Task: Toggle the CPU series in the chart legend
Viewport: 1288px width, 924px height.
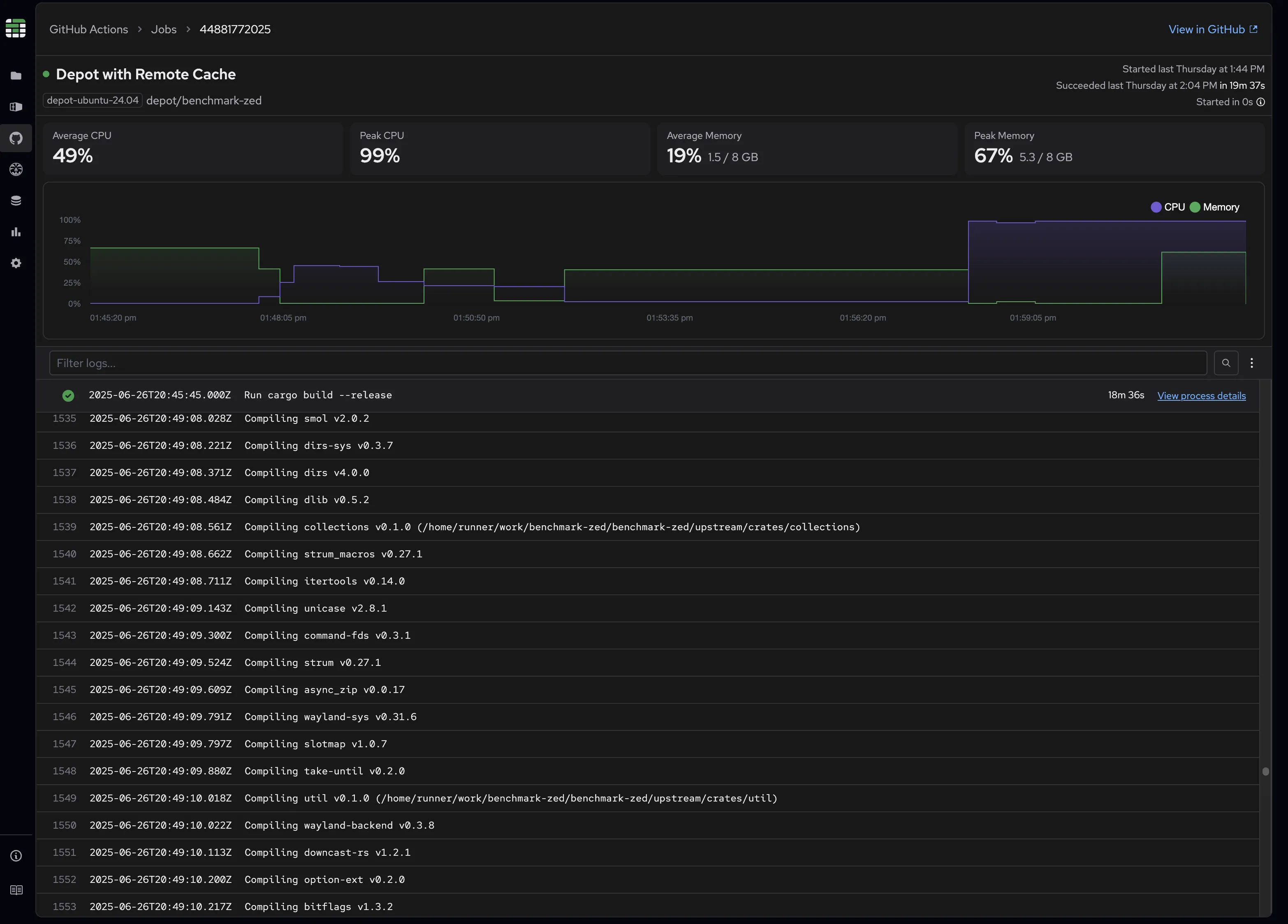Action: (1168, 207)
